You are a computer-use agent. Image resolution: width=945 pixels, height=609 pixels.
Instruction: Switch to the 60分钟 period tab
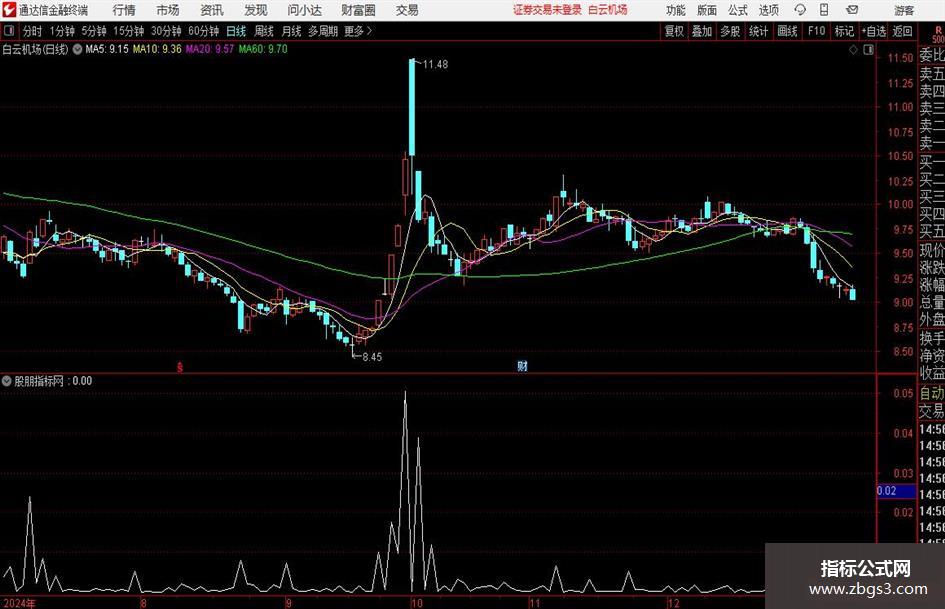[x=204, y=31]
